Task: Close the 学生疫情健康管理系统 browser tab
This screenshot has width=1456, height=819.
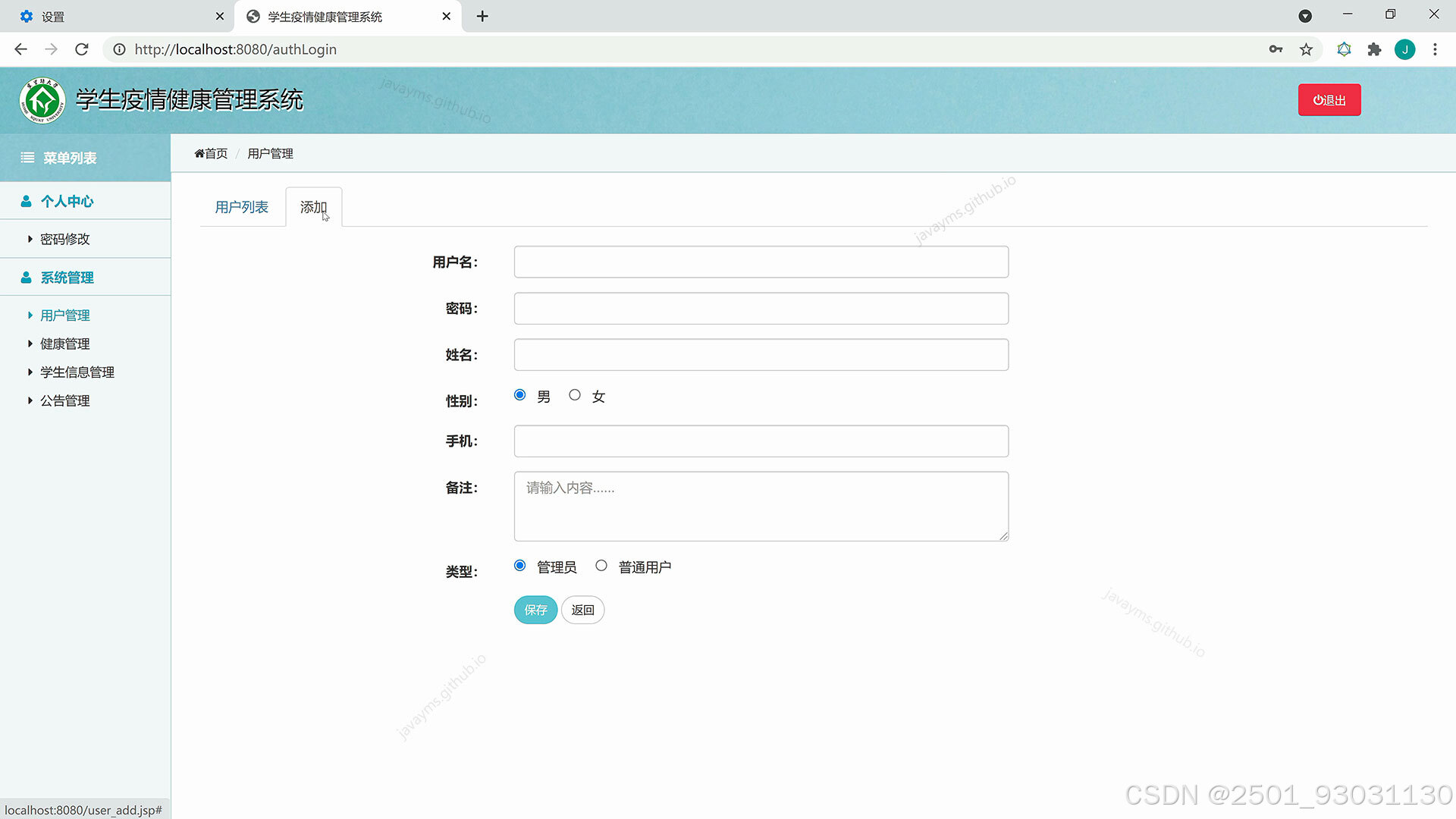Action: click(447, 16)
